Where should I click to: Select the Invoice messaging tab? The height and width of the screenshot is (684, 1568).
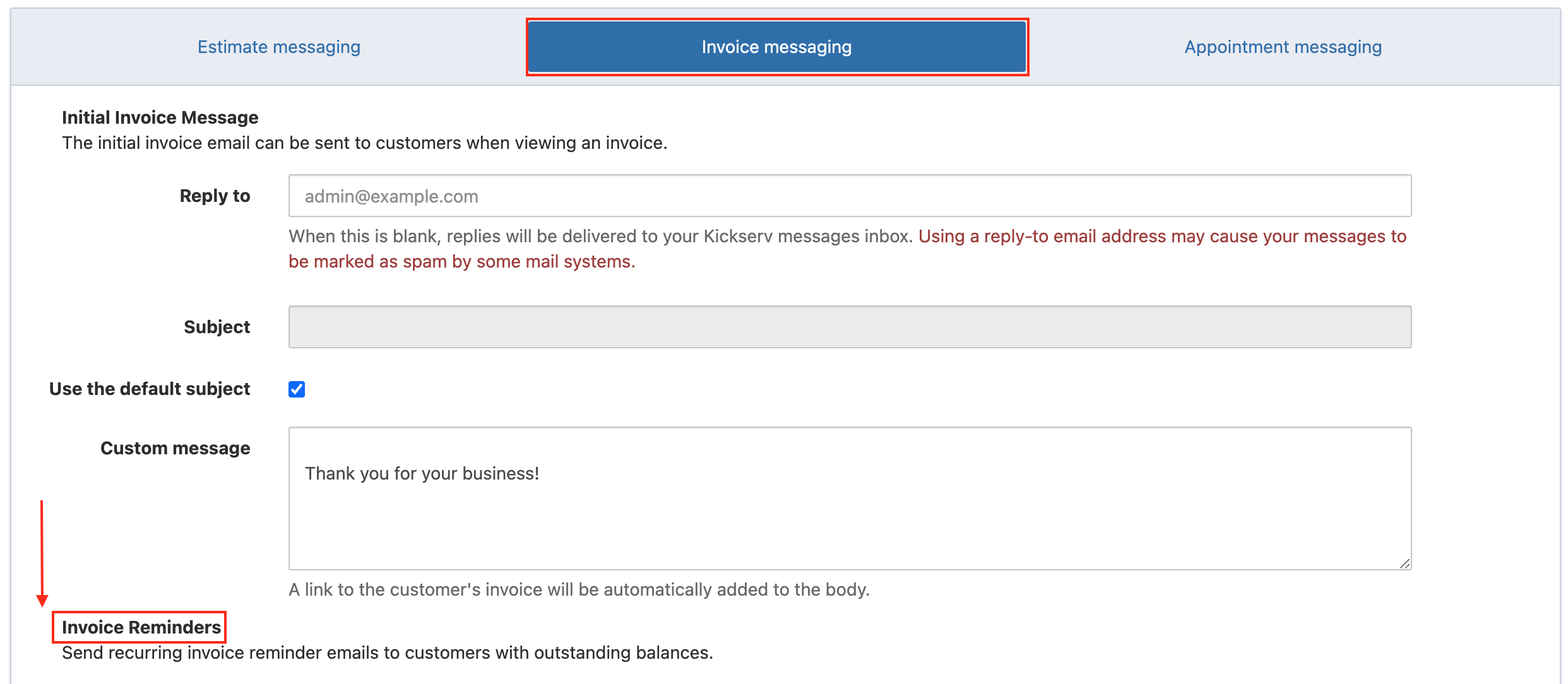776,47
